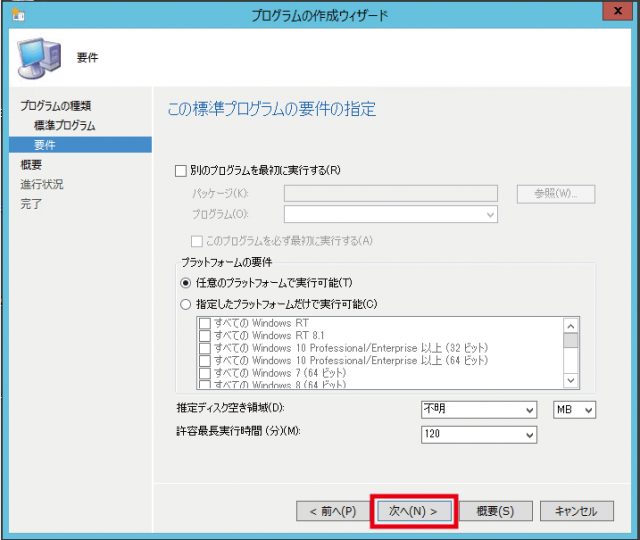Select 標準プログラム in the left navigation
640x540 pixels.
pos(64,125)
